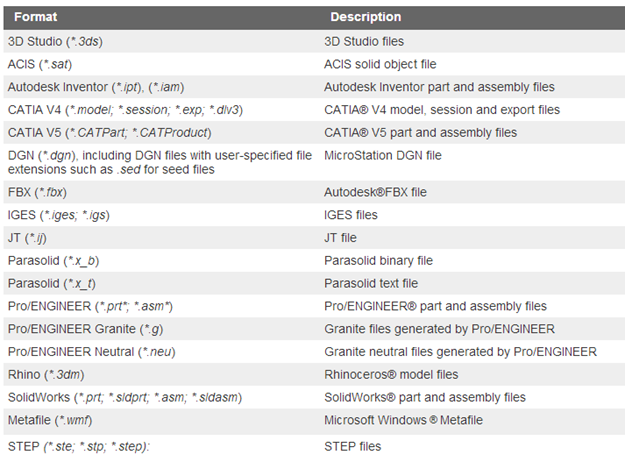This screenshot has width=625, height=462.
Task: Click the Parasolid binary file description
Action: point(378,260)
